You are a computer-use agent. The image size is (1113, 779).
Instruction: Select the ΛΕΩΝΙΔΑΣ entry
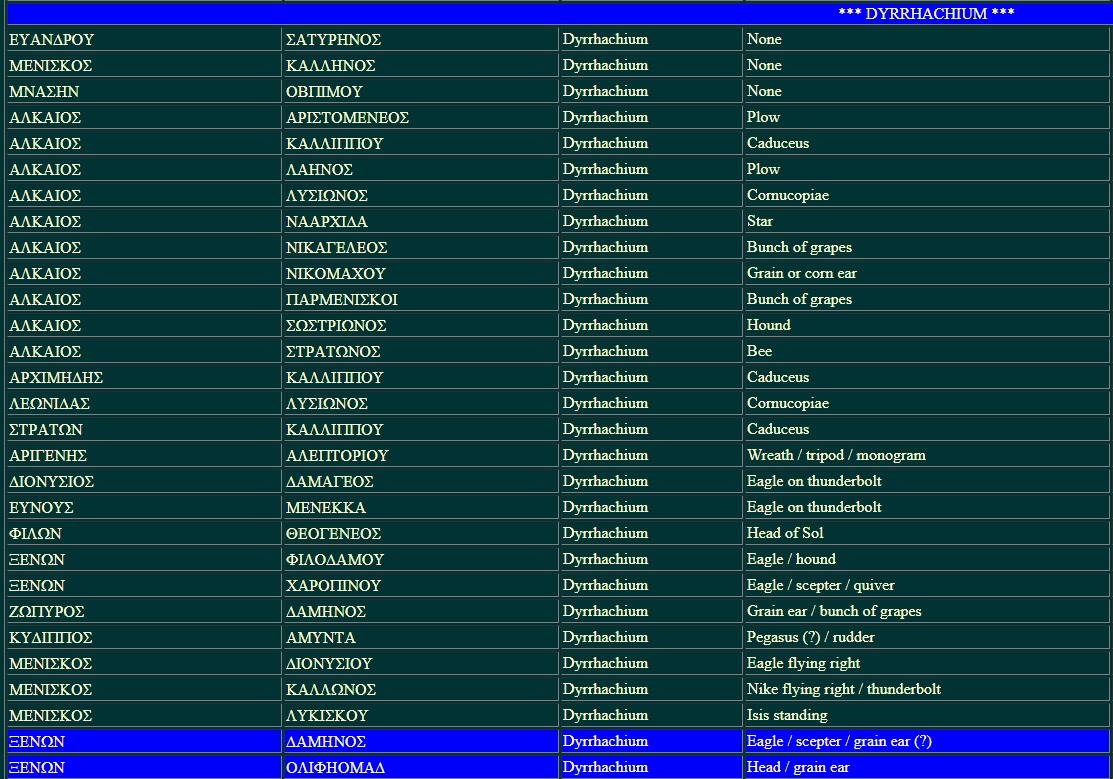click(50, 403)
